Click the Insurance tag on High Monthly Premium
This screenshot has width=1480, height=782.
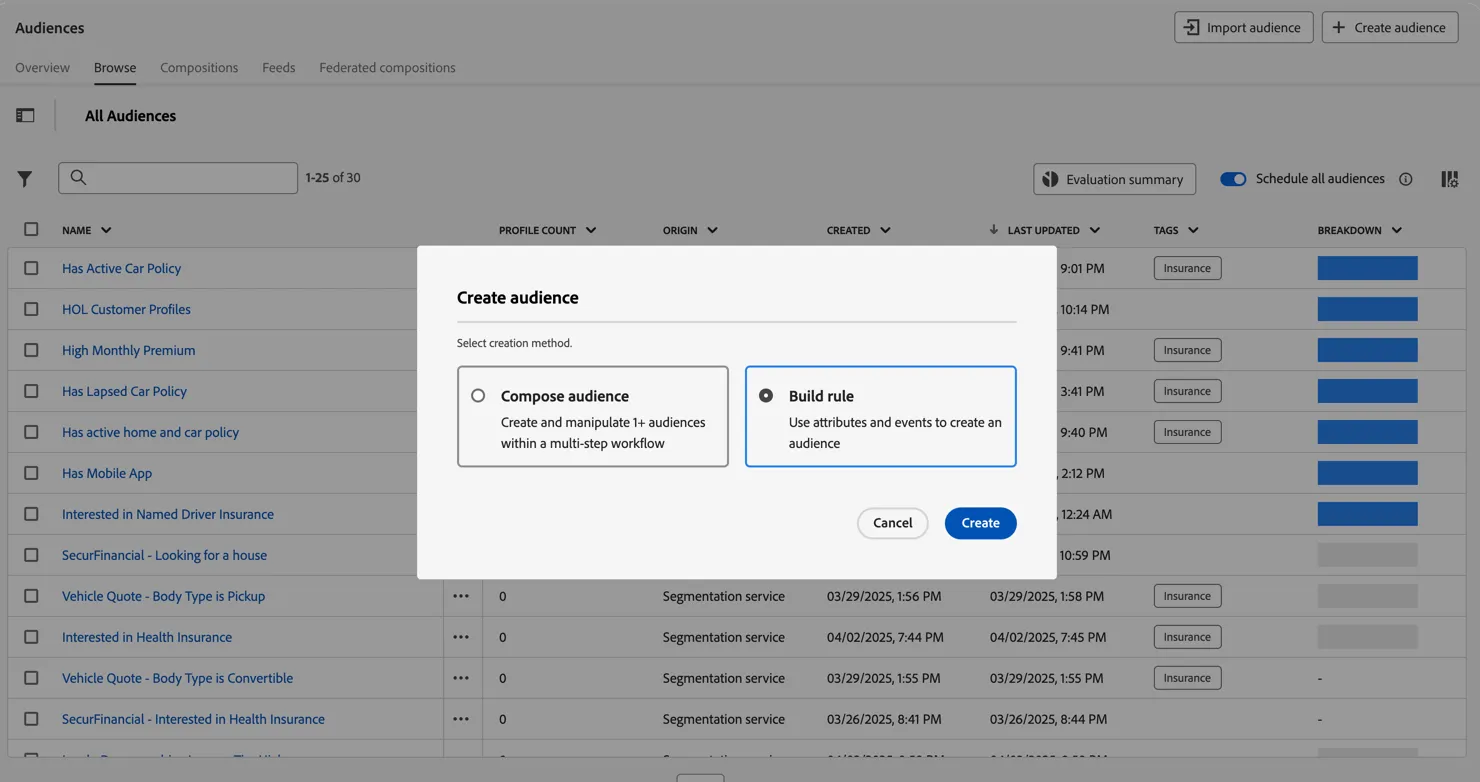pyautogui.click(x=1187, y=350)
